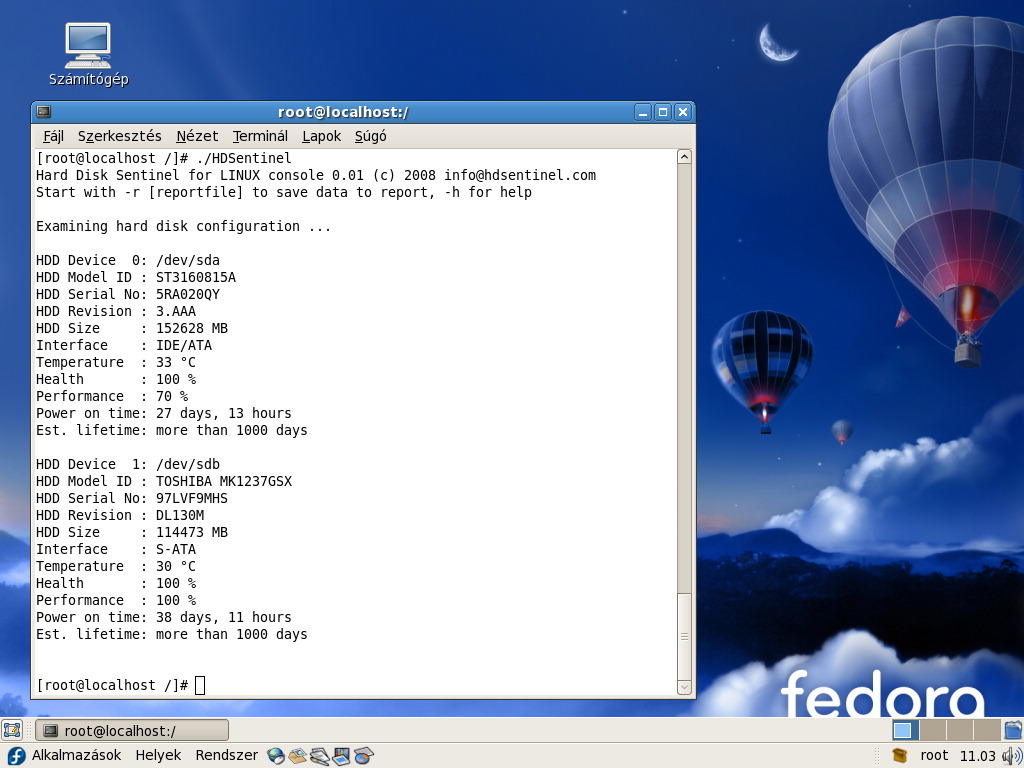Screen dimensions: 1024x768
Task: Click the revision 3.AAA value
Action: pos(176,311)
